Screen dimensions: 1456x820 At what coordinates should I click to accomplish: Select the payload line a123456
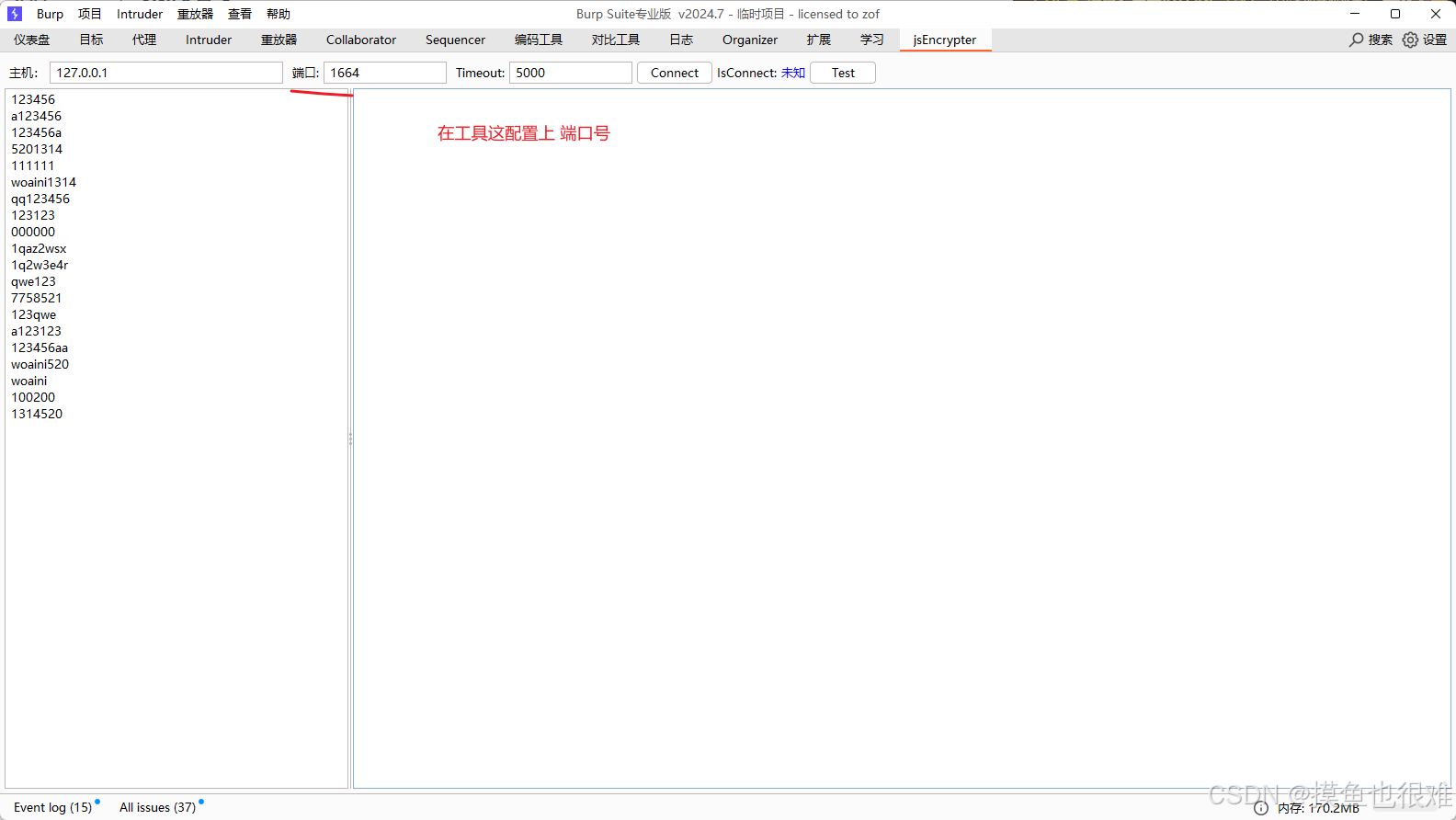pos(37,116)
